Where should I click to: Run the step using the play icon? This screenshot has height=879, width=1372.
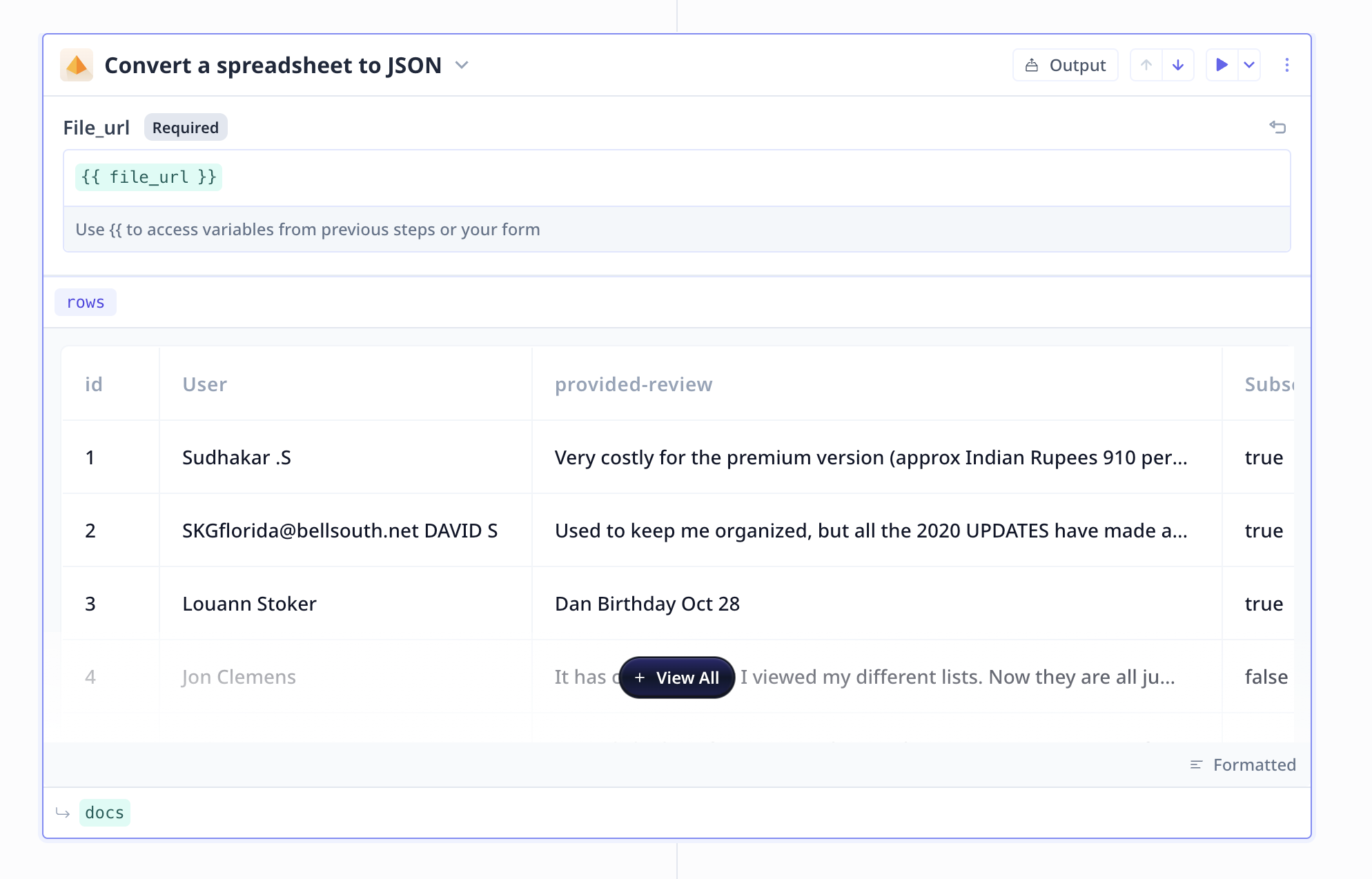pos(1222,64)
